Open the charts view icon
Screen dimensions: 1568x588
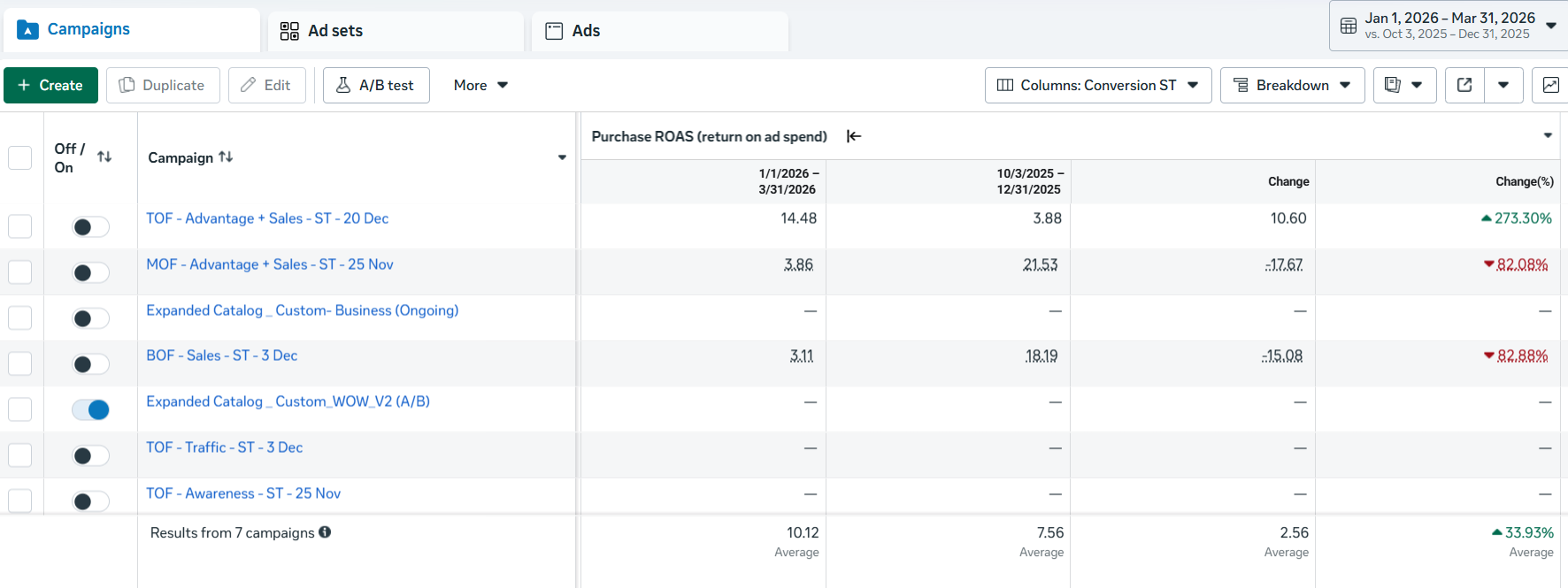pos(1550,85)
